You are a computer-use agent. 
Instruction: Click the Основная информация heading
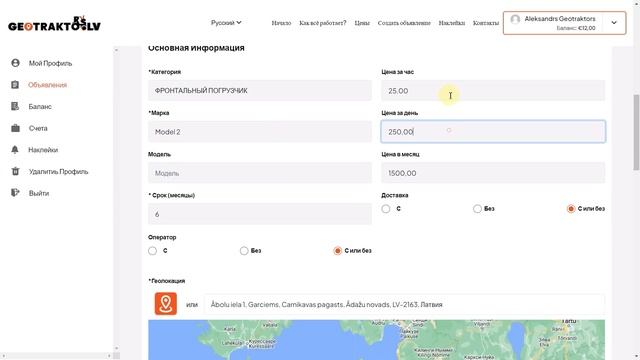coord(196,48)
